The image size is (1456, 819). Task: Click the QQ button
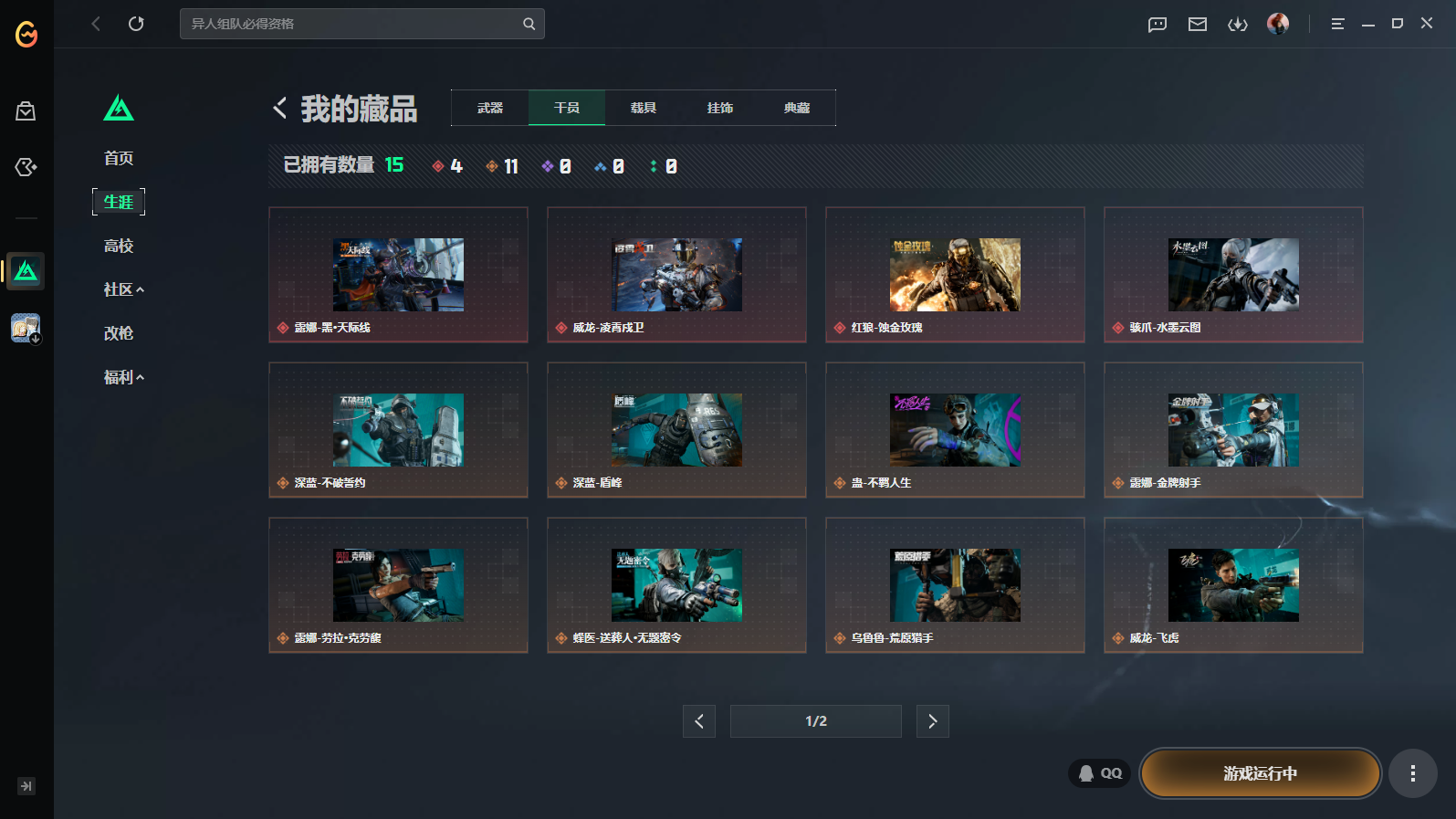click(x=1100, y=773)
